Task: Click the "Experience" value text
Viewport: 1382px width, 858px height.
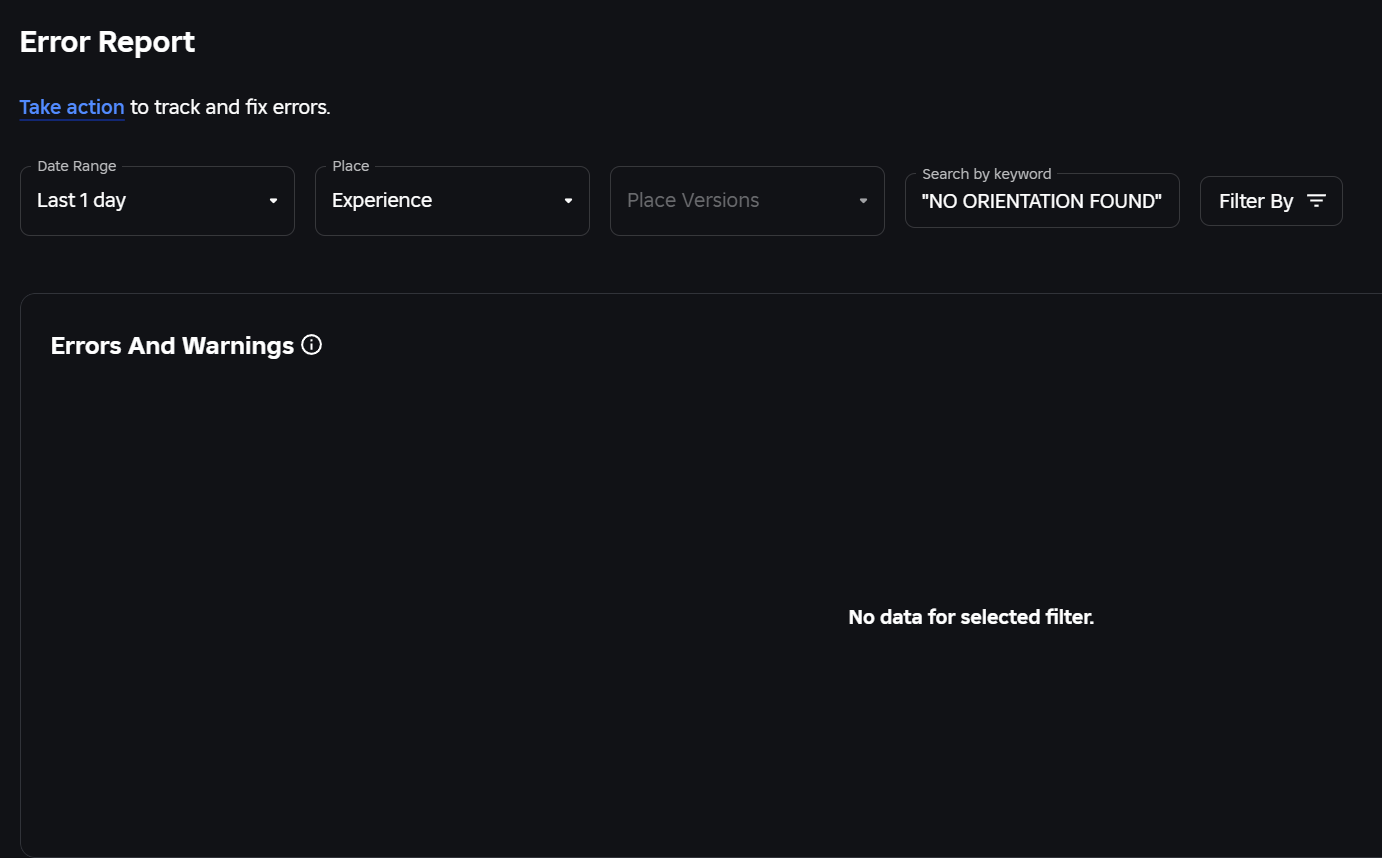Action: pyautogui.click(x=382, y=200)
